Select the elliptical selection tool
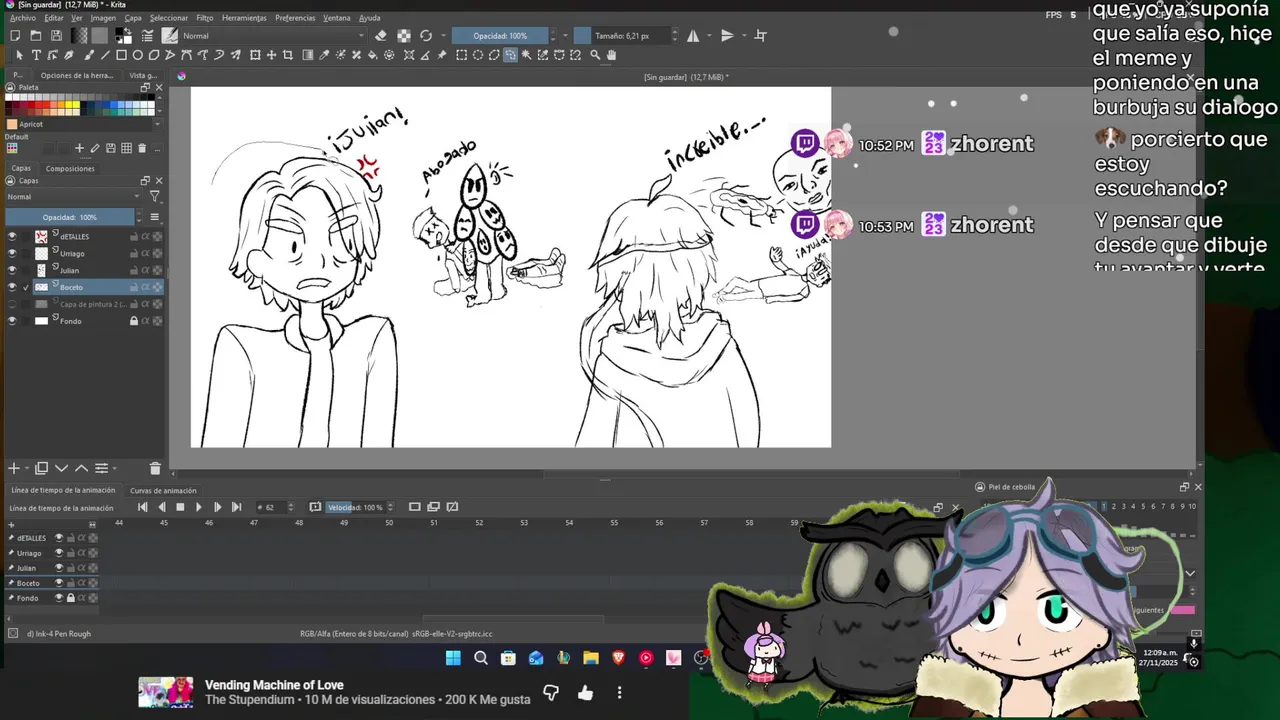Viewport: 1280px width, 720px height. coord(478,55)
